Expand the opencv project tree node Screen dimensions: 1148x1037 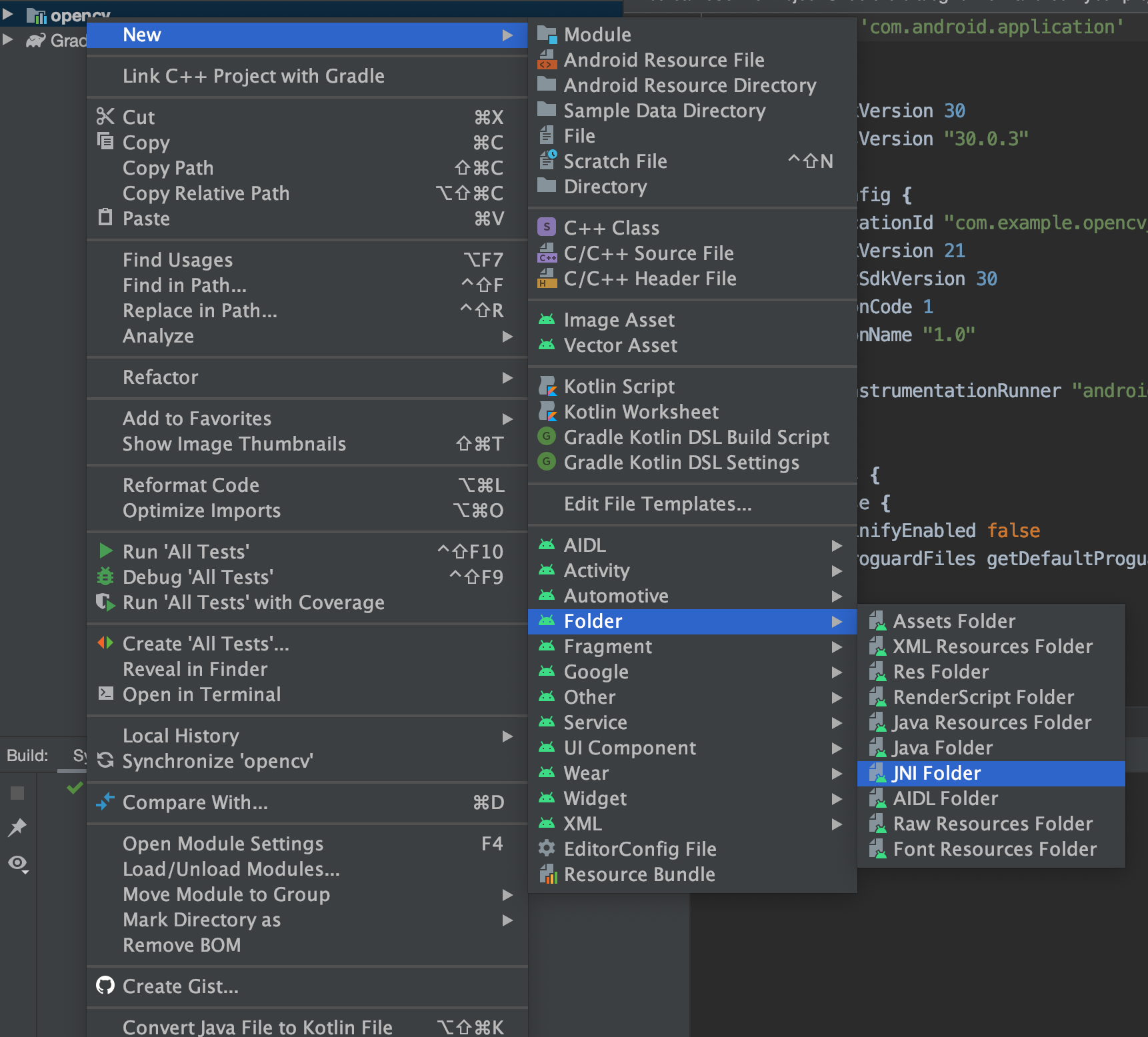click(8, 13)
